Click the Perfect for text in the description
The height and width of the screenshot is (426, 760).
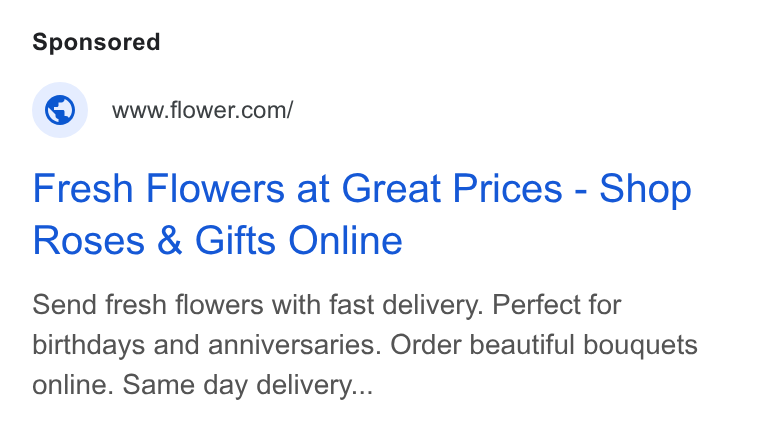[x=556, y=305]
